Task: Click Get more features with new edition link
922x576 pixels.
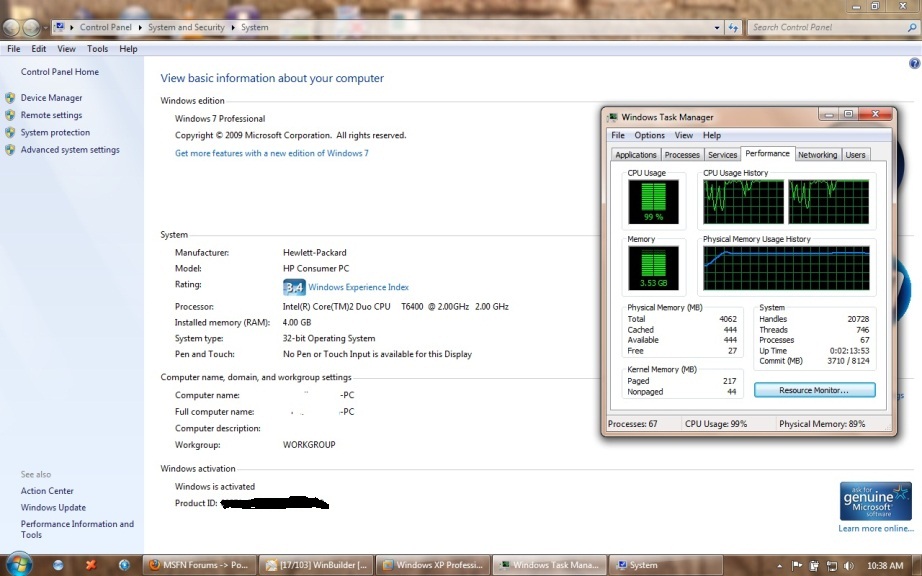Action: click(x=272, y=153)
